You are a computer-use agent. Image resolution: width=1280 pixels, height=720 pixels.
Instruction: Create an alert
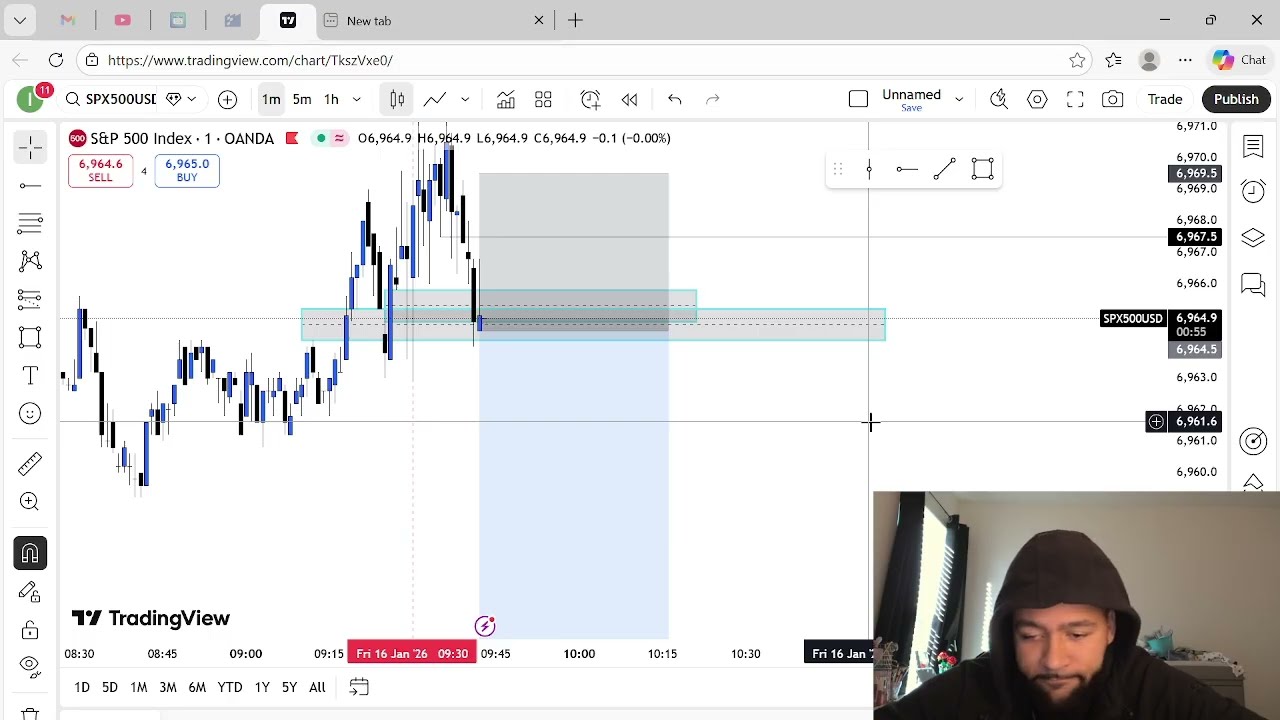coord(590,99)
